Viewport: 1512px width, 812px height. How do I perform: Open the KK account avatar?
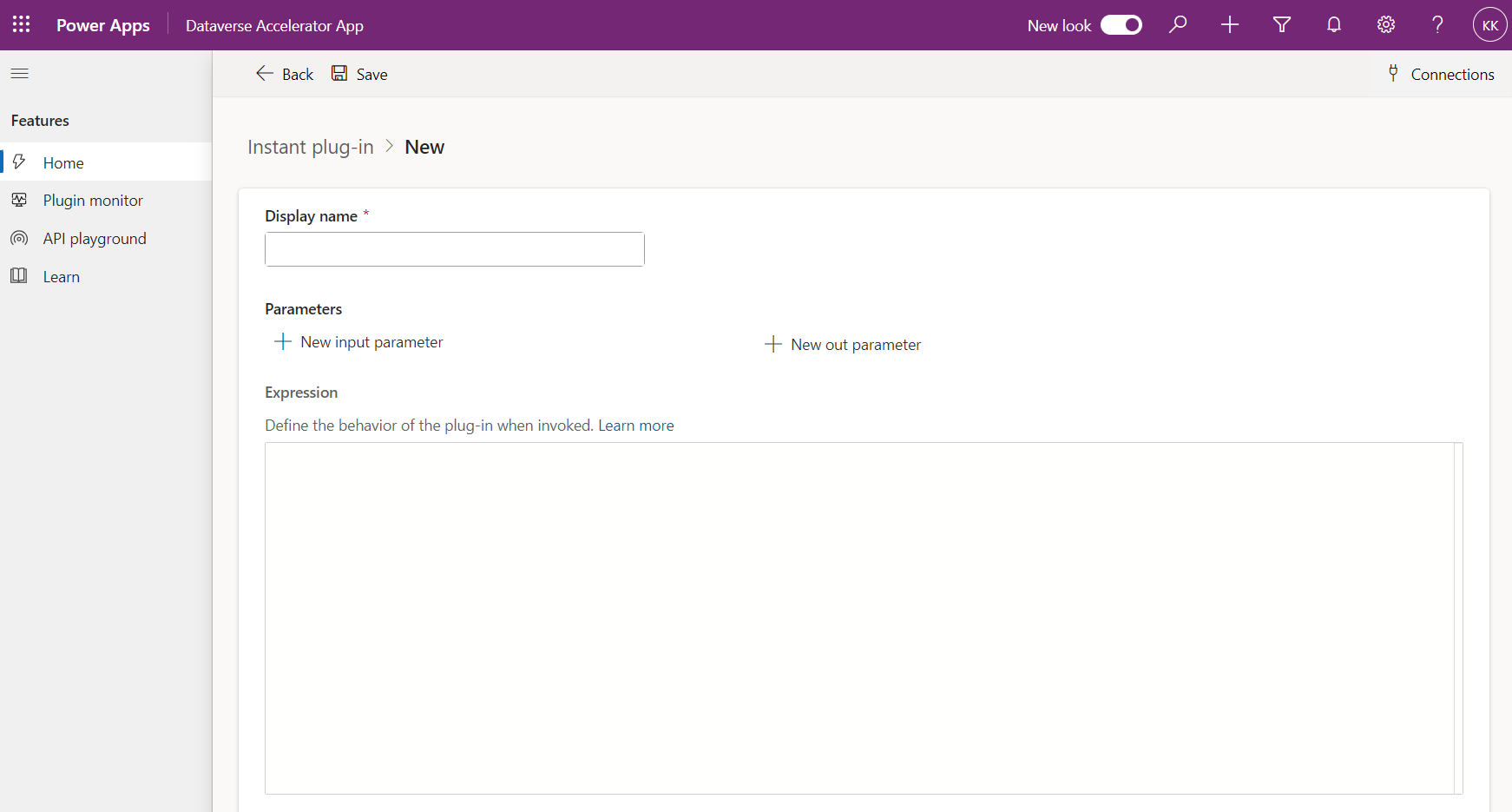point(1490,25)
